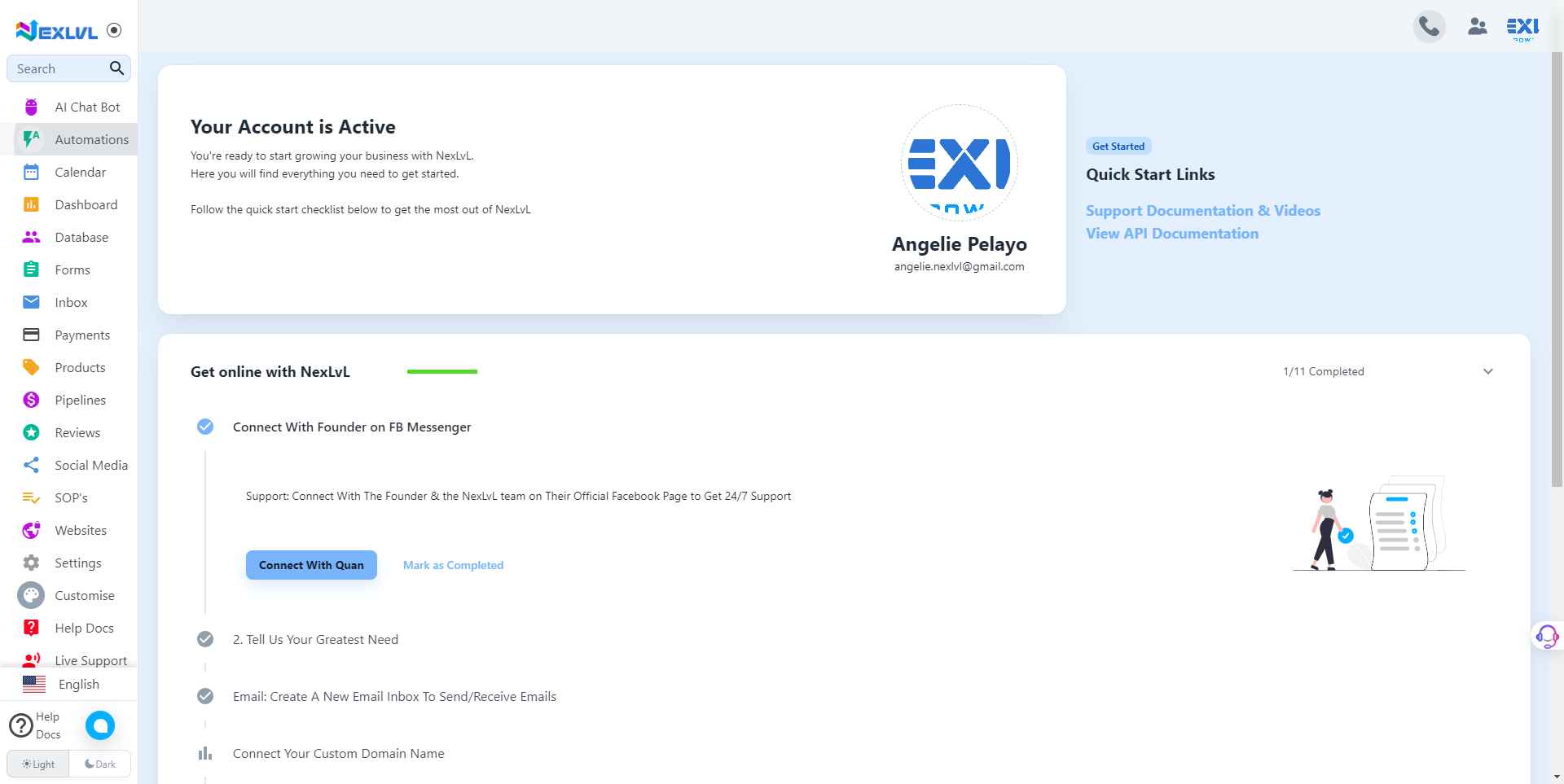The width and height of the screenshot is (1564, 784).
Task: Open Live Support menu label
Action: coord(90,660)
